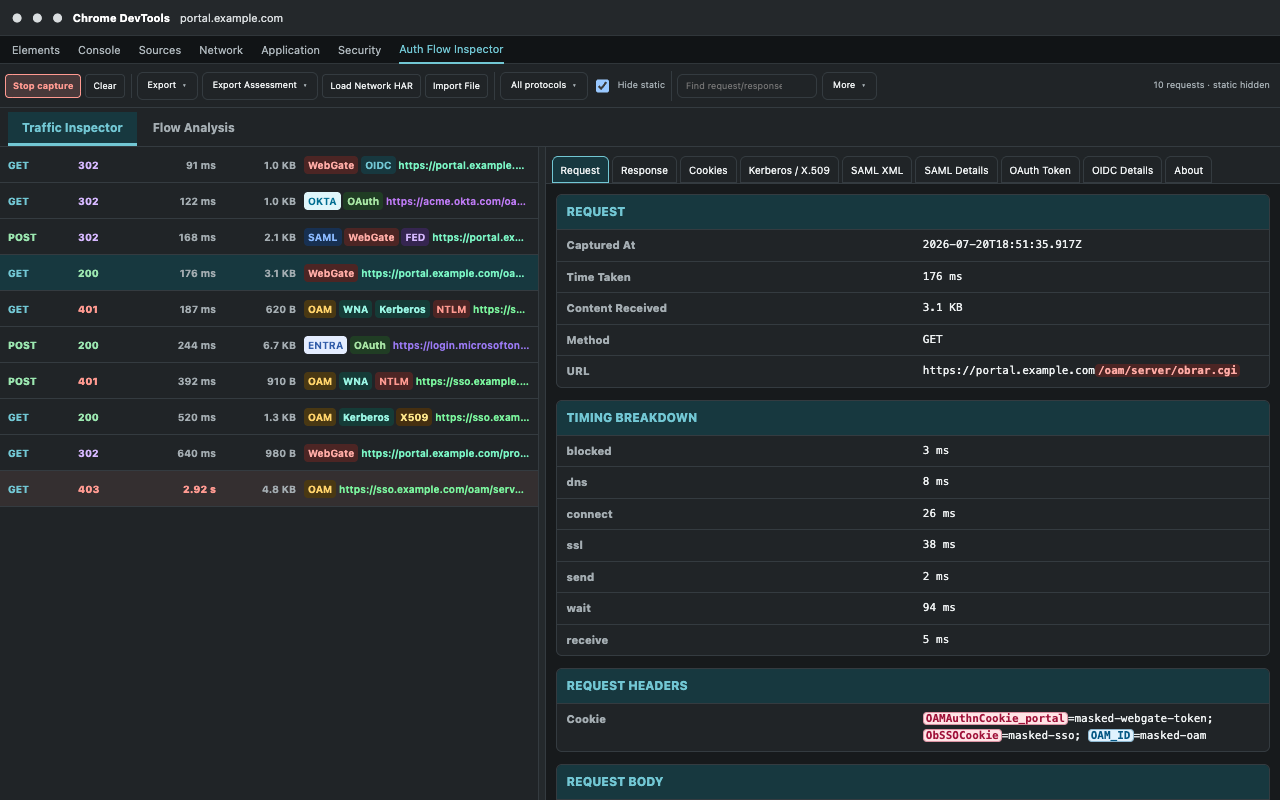Open the Security DevTools tab
The height and width of the screenshot is (800, 1280).
coord(359,50)
